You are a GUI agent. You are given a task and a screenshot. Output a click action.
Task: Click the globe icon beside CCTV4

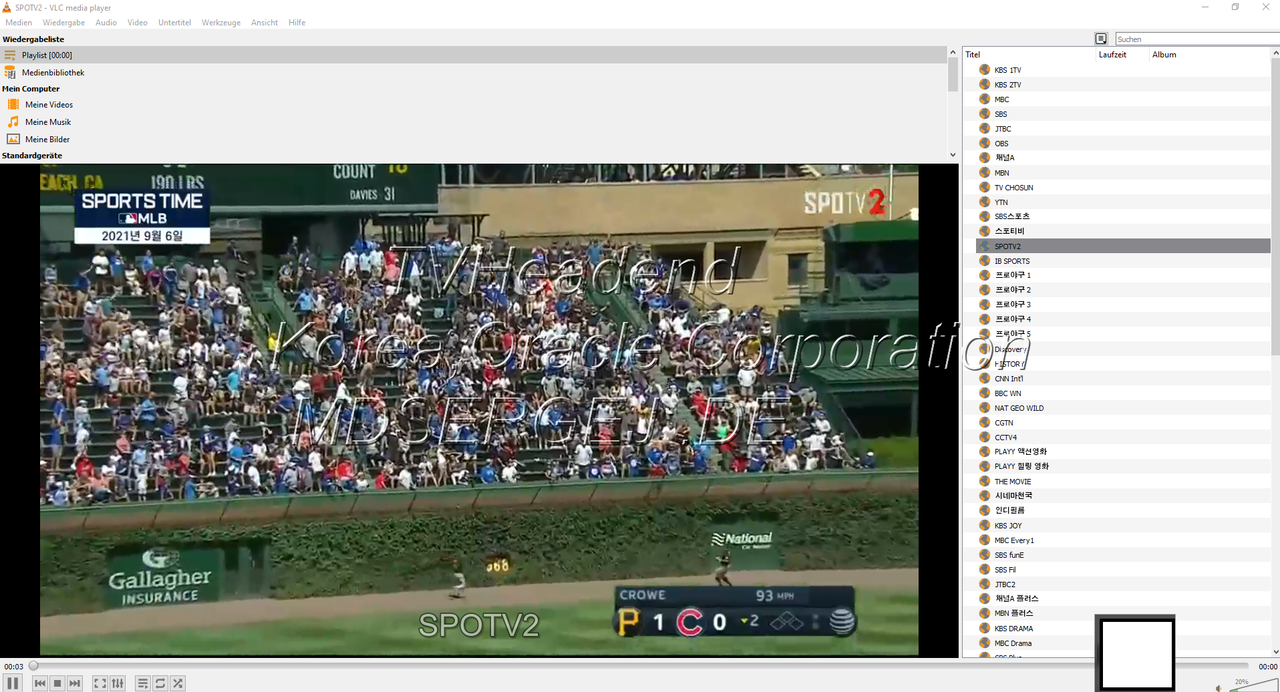coord(984,437)
